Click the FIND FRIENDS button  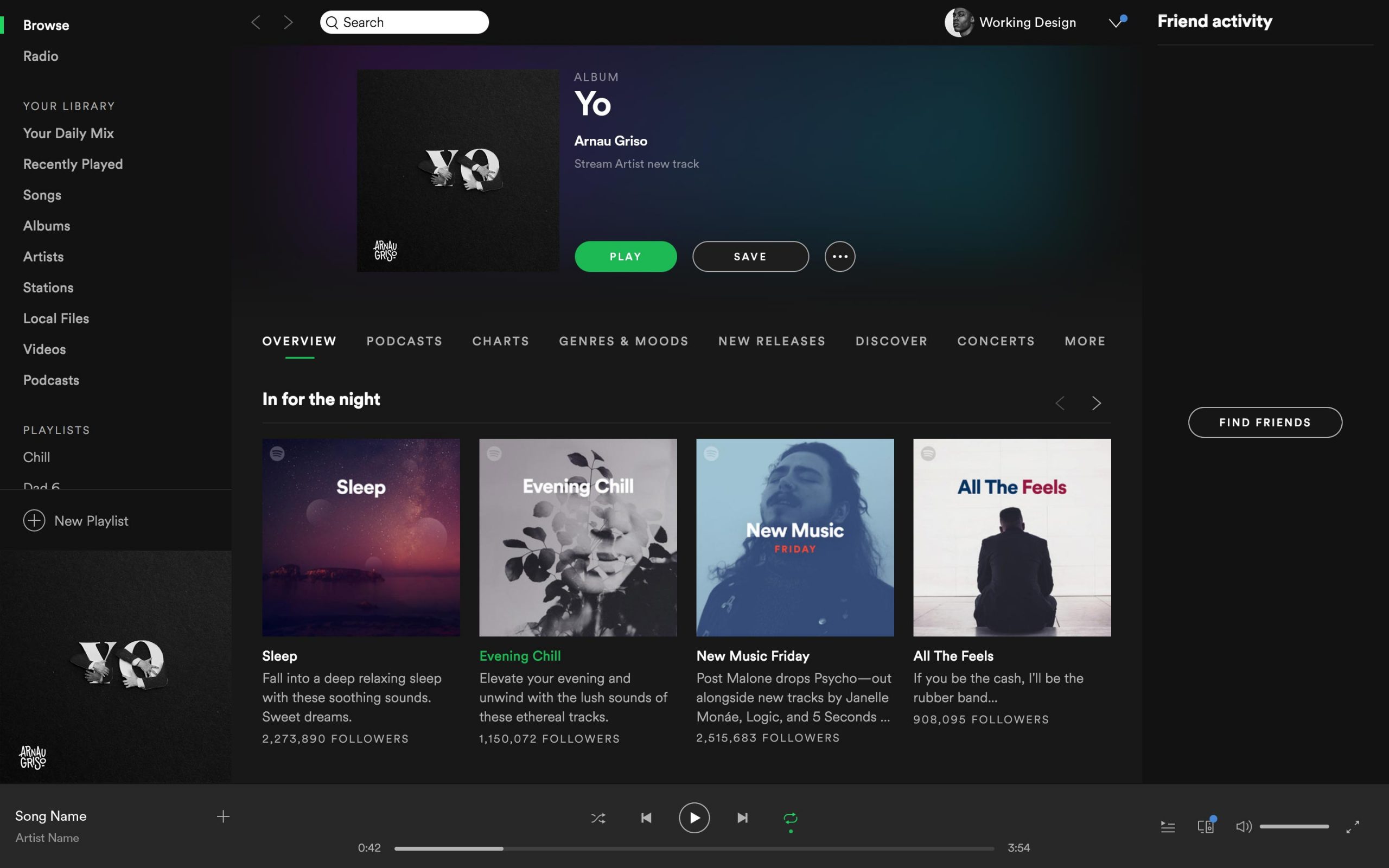pyautogui.click(x=1265, y=423)
